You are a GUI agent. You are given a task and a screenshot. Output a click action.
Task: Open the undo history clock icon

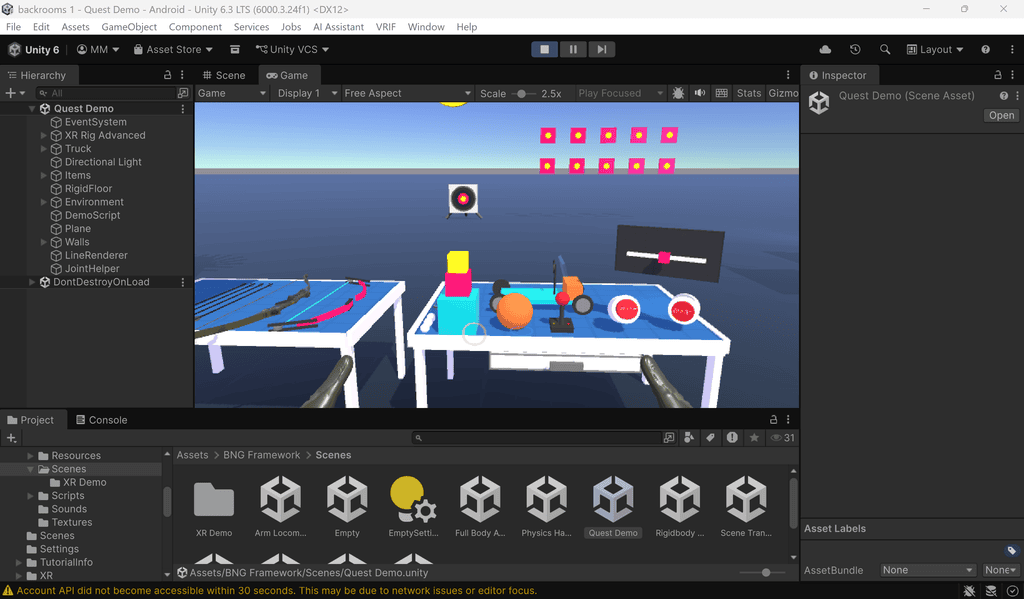tap(855, 50)
